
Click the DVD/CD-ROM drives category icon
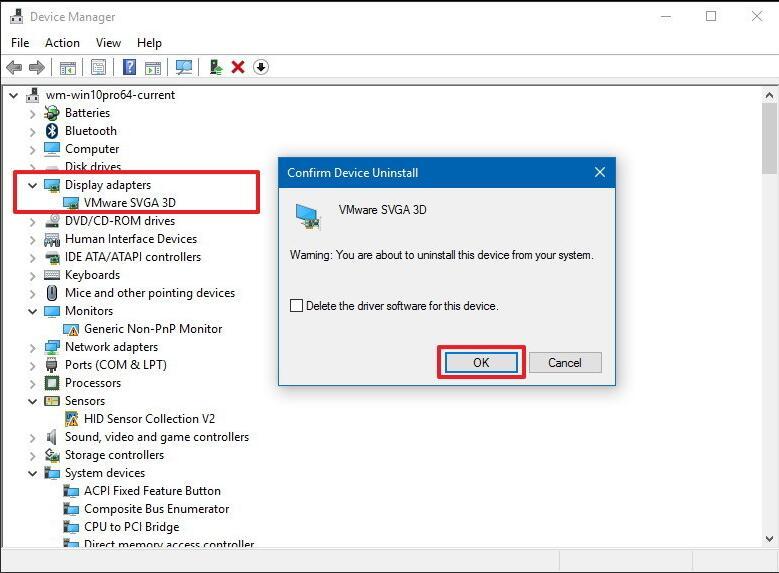pyautogui.click(x=52, y=221)
